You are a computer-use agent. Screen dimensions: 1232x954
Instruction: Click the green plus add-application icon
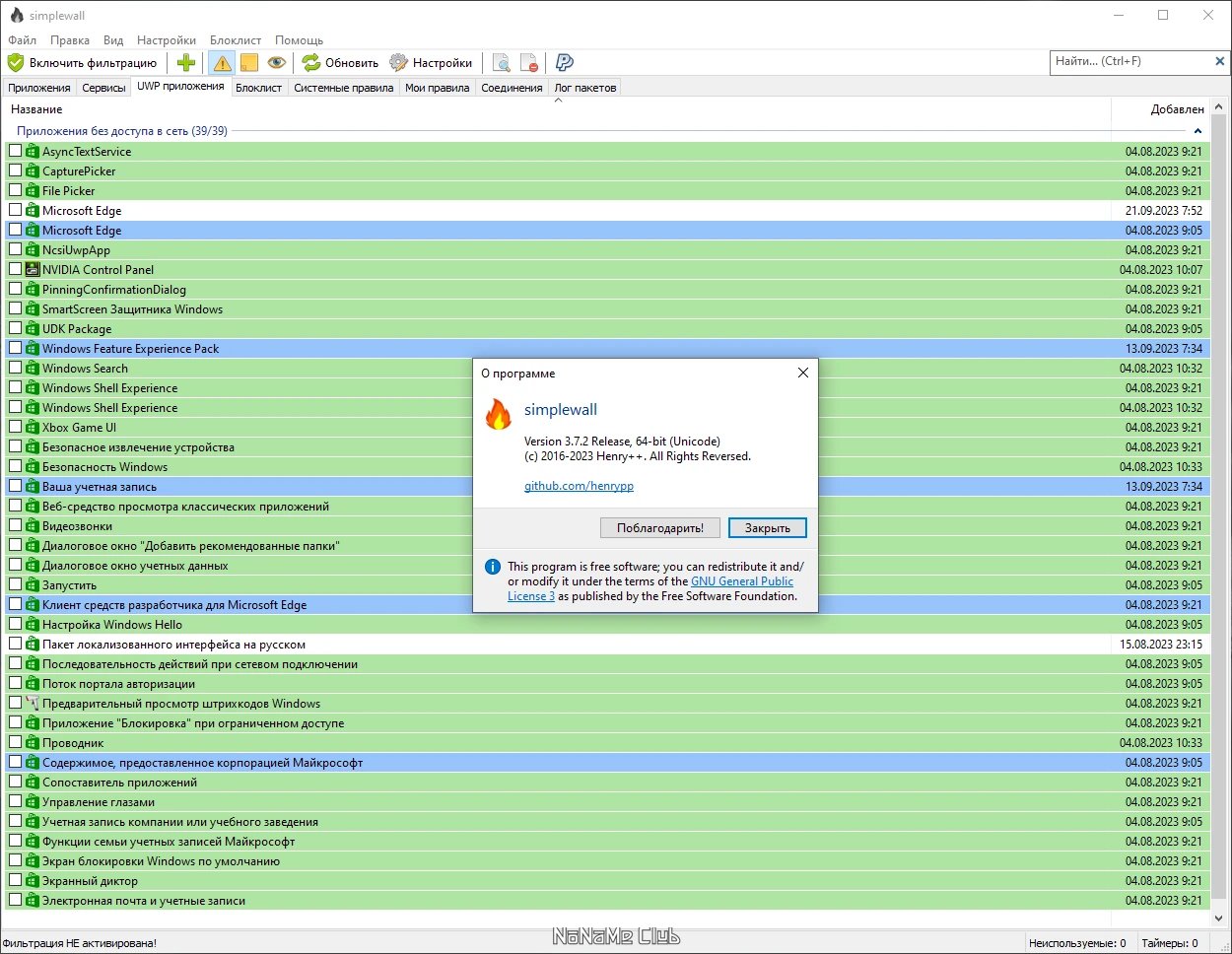pyautogui.click(x=186, y=63)
